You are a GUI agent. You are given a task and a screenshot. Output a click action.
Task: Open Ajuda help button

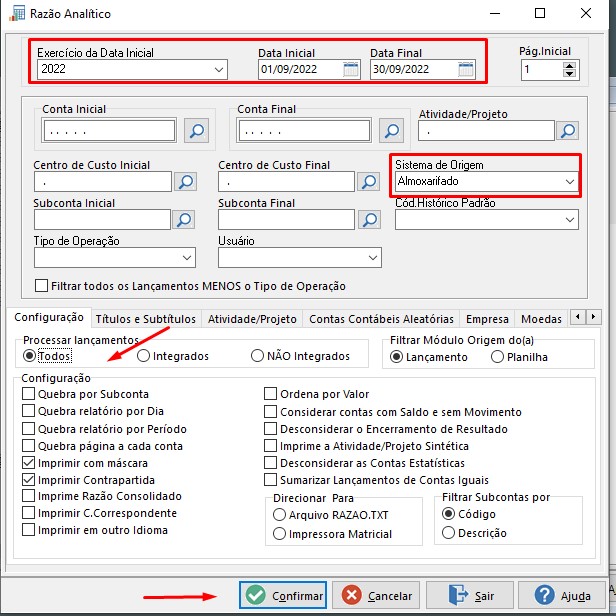coord(562,595)
